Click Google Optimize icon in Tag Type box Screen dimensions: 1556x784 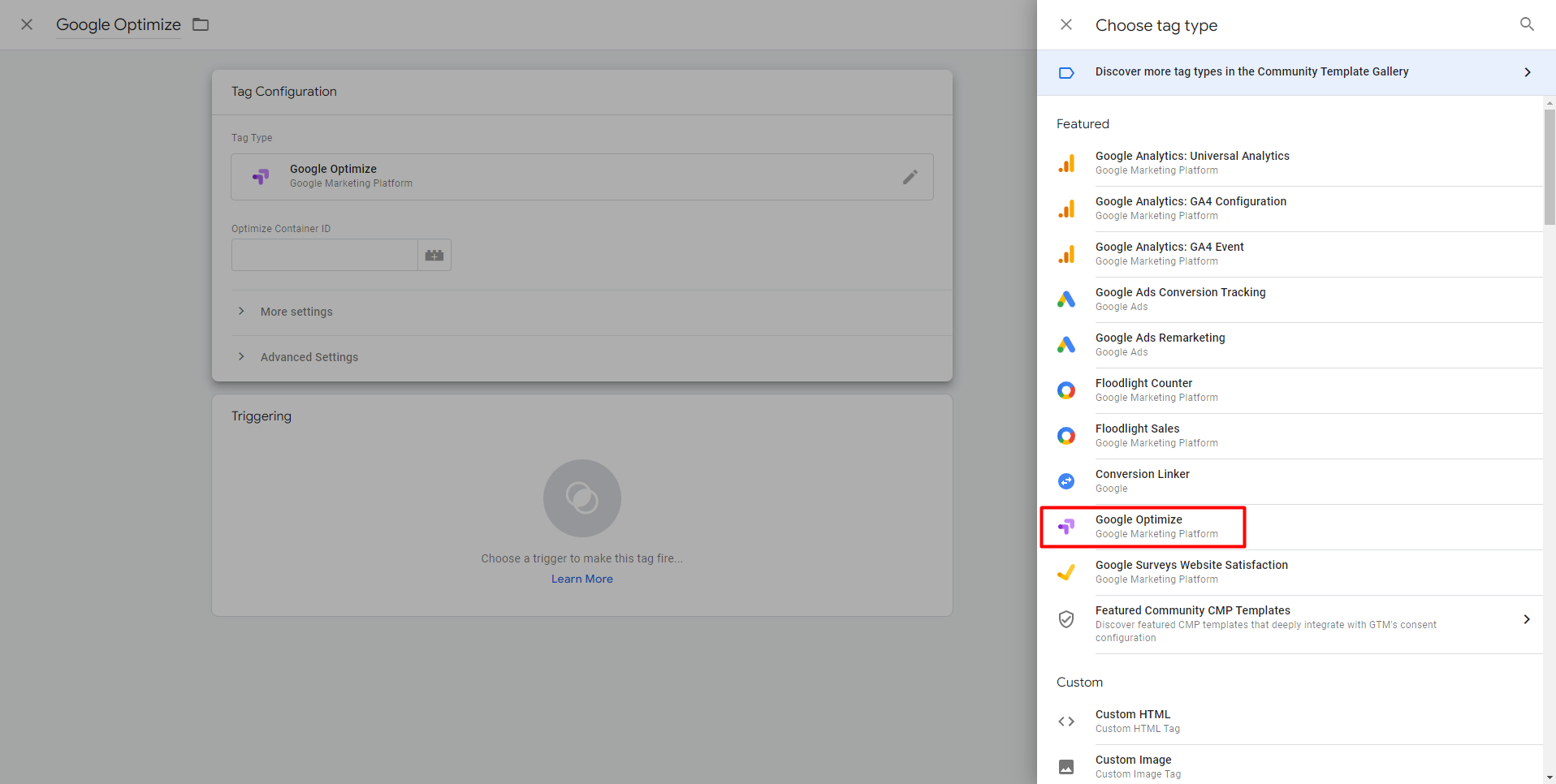[x=261, y=177]
